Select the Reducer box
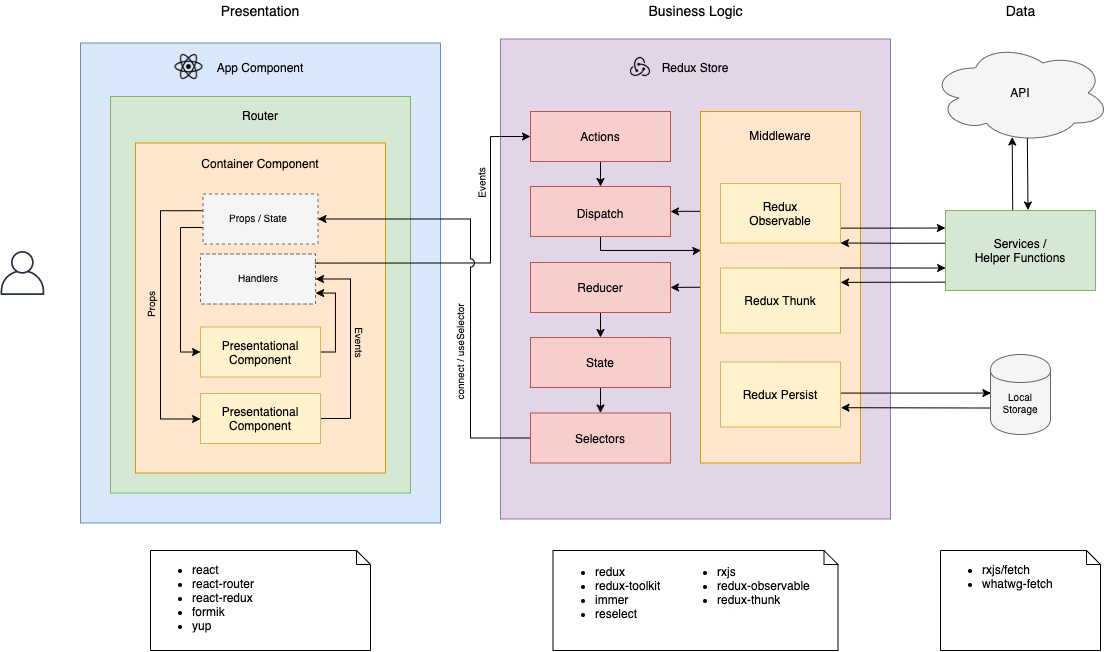 600,287
